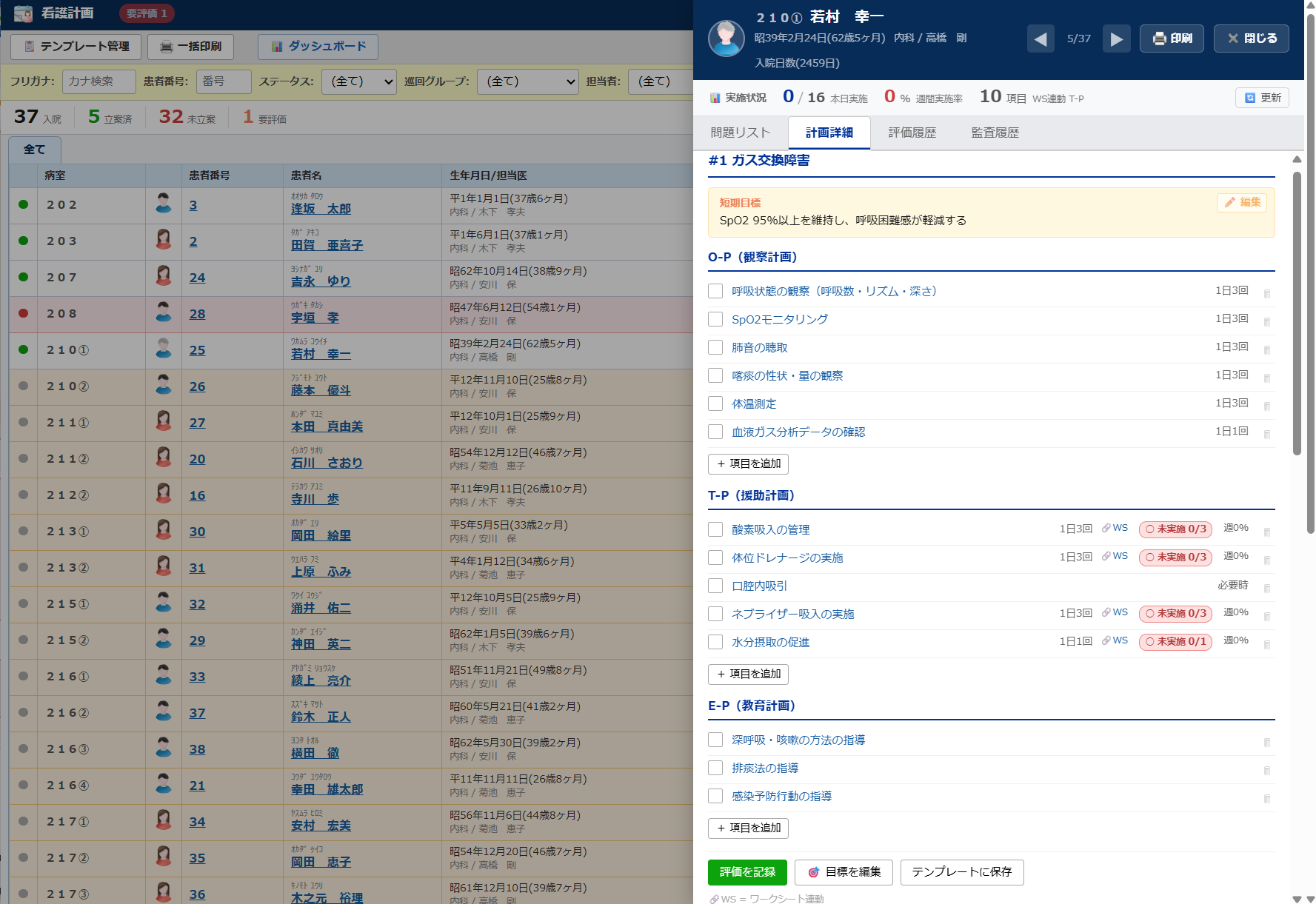Viewport: 1316px width, 904px height.
Task: Select the 計画詳細 tab
Action: (829, 133)
